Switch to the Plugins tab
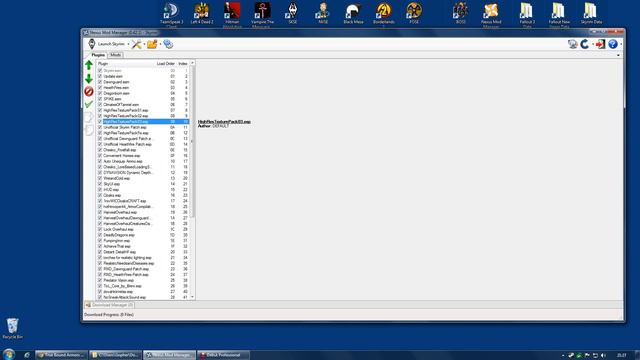The height and width of the screenshot is (360, 640). click(x=98, y=55)
